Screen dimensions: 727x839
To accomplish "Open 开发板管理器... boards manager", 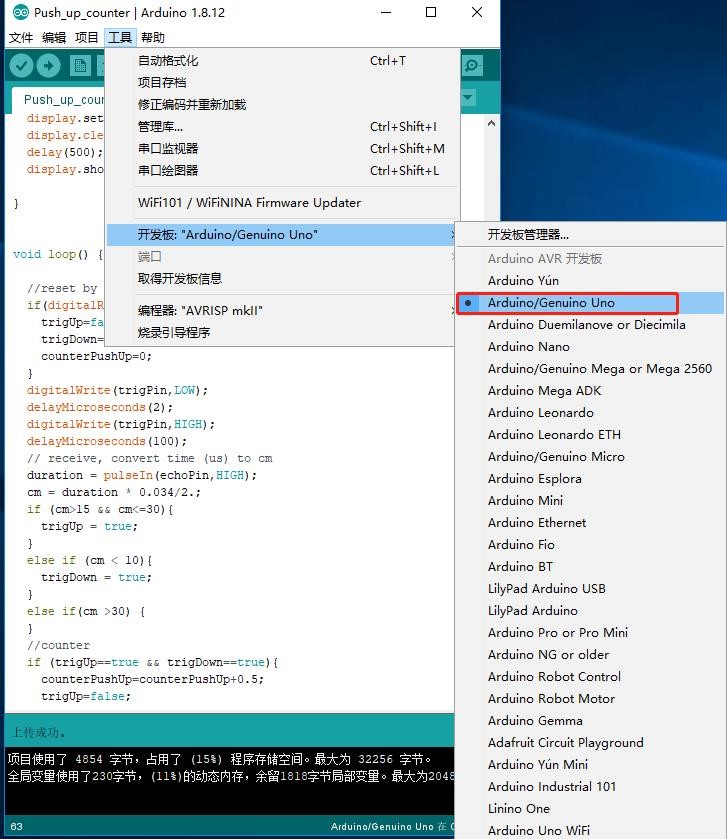I will pos(528,235).
